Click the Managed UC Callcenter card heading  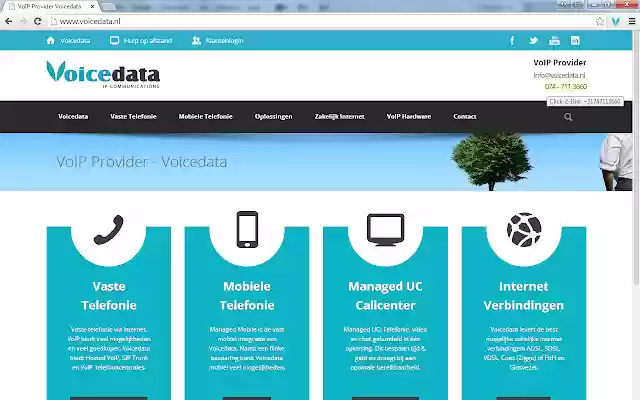[x=385, y=296]
